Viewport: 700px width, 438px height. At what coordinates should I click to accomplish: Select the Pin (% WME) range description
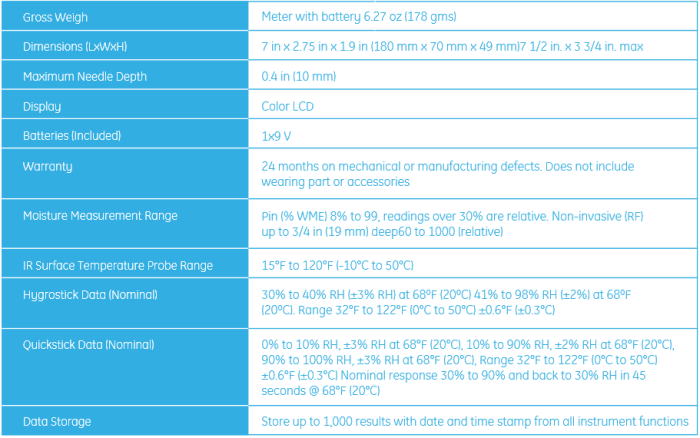(x=450, y=223)
